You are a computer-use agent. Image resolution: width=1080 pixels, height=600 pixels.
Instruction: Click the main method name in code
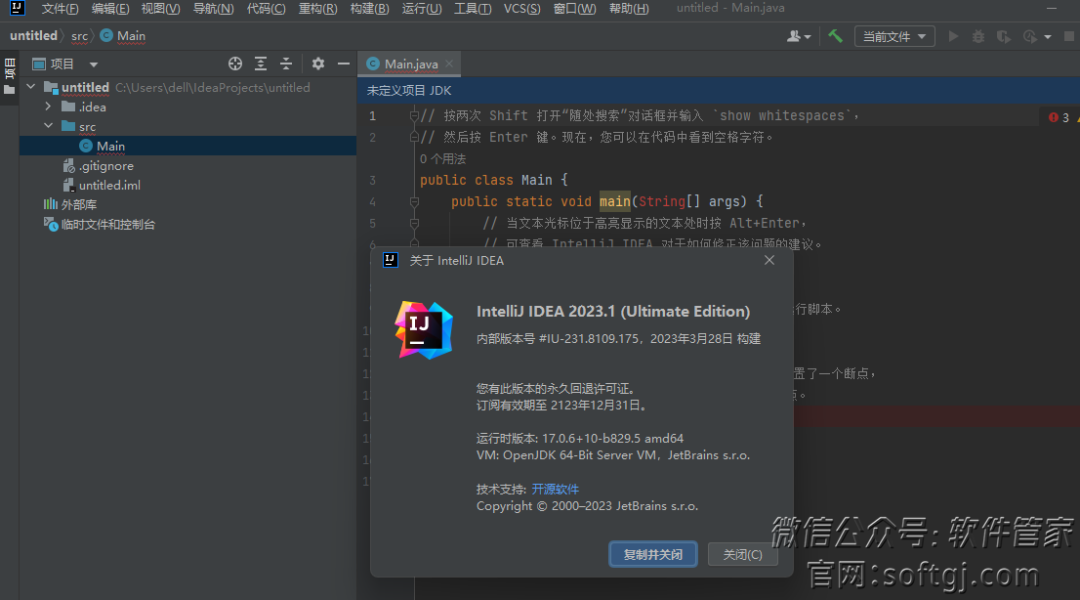[x=615, y=201]
